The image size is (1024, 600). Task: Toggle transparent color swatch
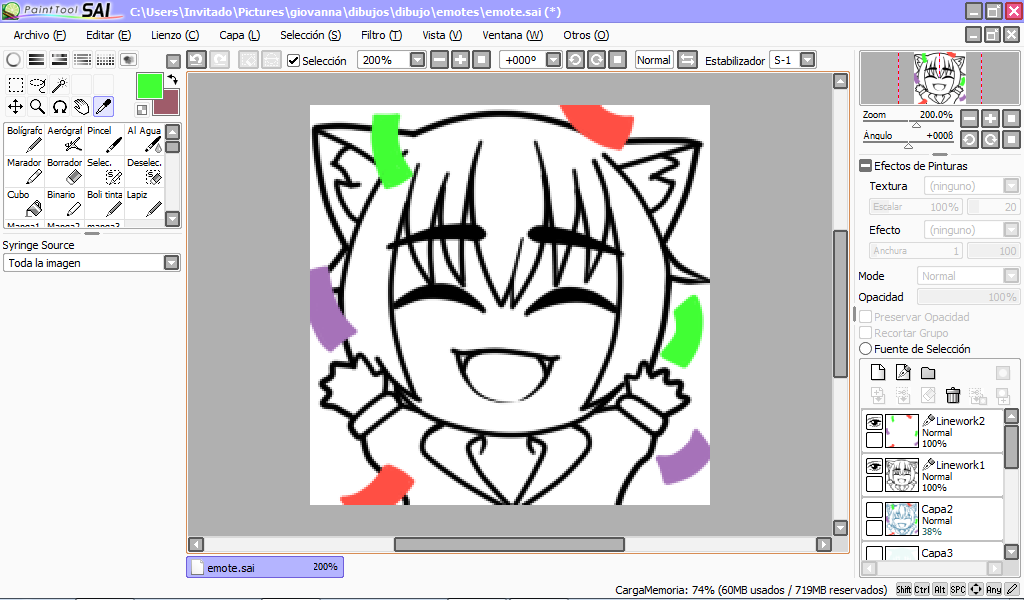click(142, 109)
